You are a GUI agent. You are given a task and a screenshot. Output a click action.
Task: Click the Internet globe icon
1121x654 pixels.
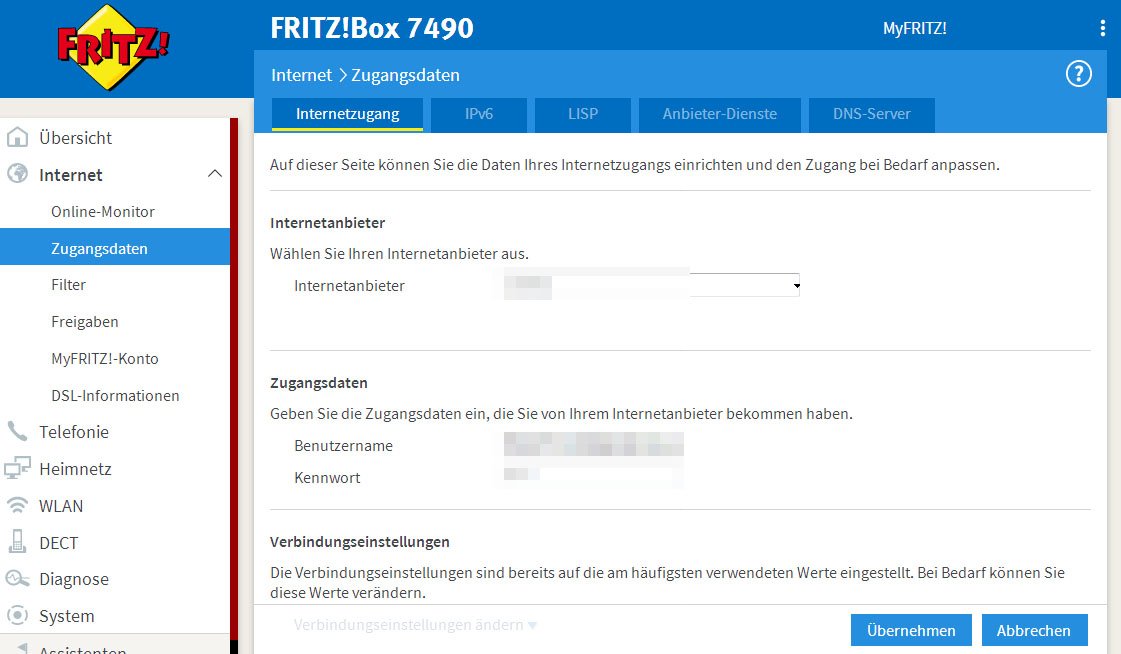(x=17, y=174)
